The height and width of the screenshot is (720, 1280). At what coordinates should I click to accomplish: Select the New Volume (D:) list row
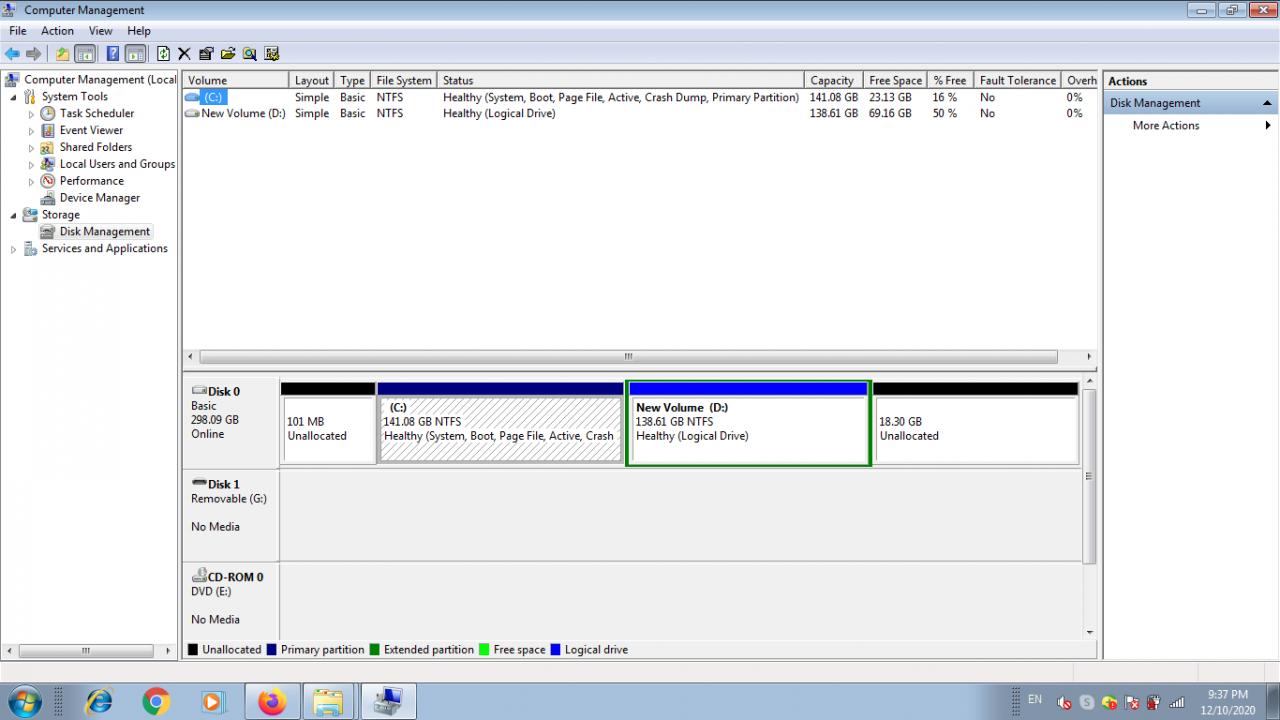coord(640,114)
